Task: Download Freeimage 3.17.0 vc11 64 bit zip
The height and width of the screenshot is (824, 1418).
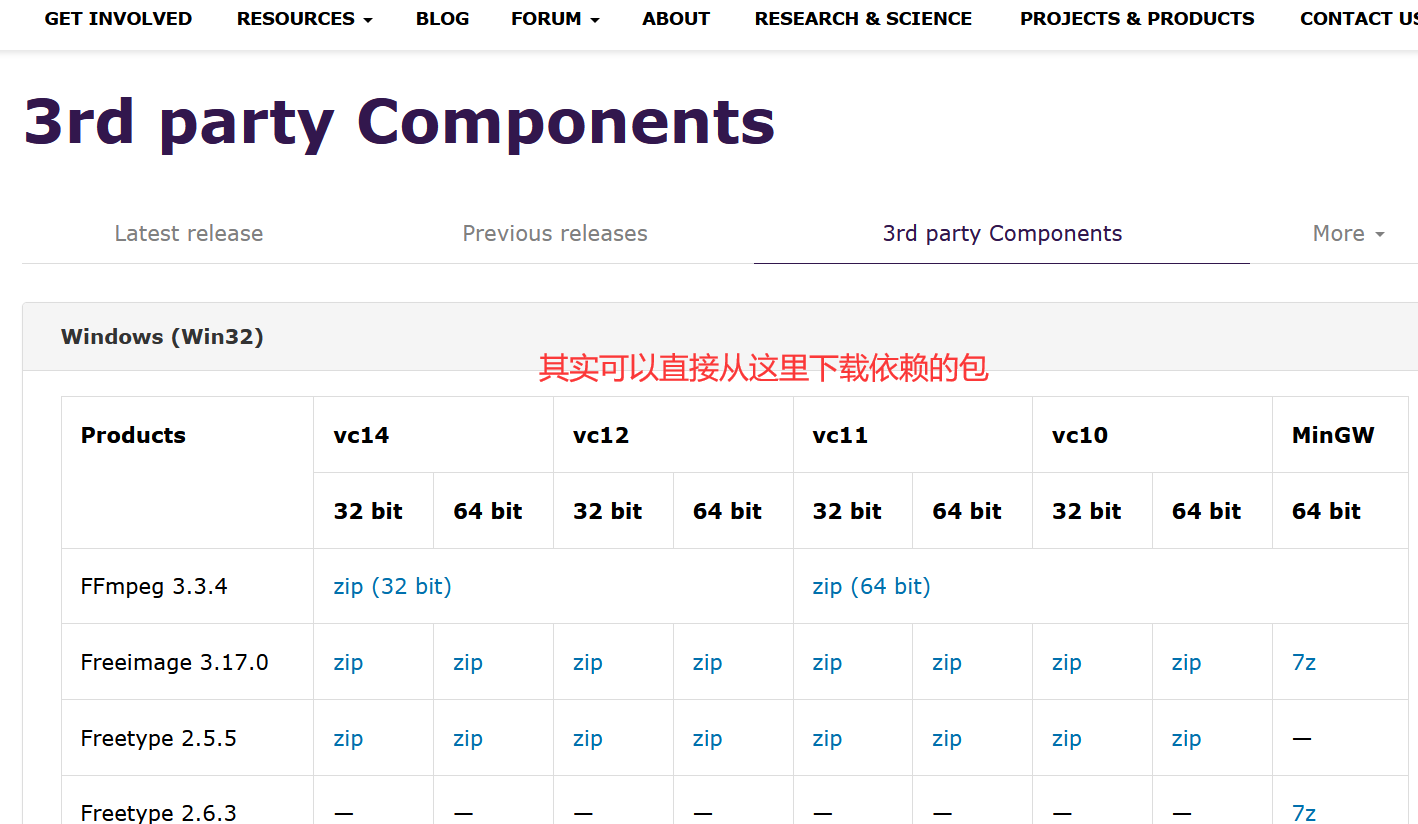Action: [x=947, y=663]
